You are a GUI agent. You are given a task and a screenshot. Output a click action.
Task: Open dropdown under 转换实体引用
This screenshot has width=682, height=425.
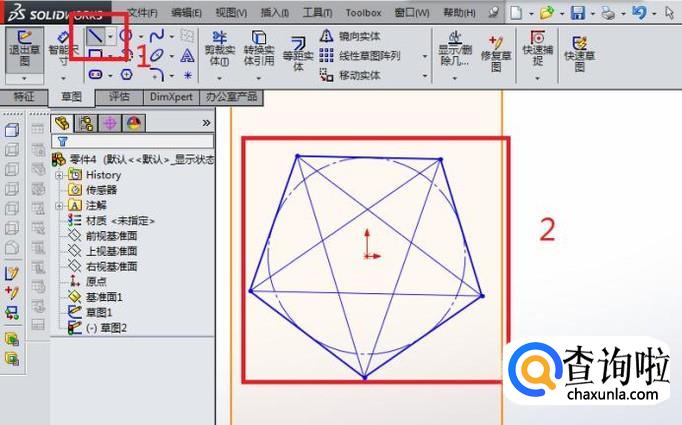[x=259, y=78]
